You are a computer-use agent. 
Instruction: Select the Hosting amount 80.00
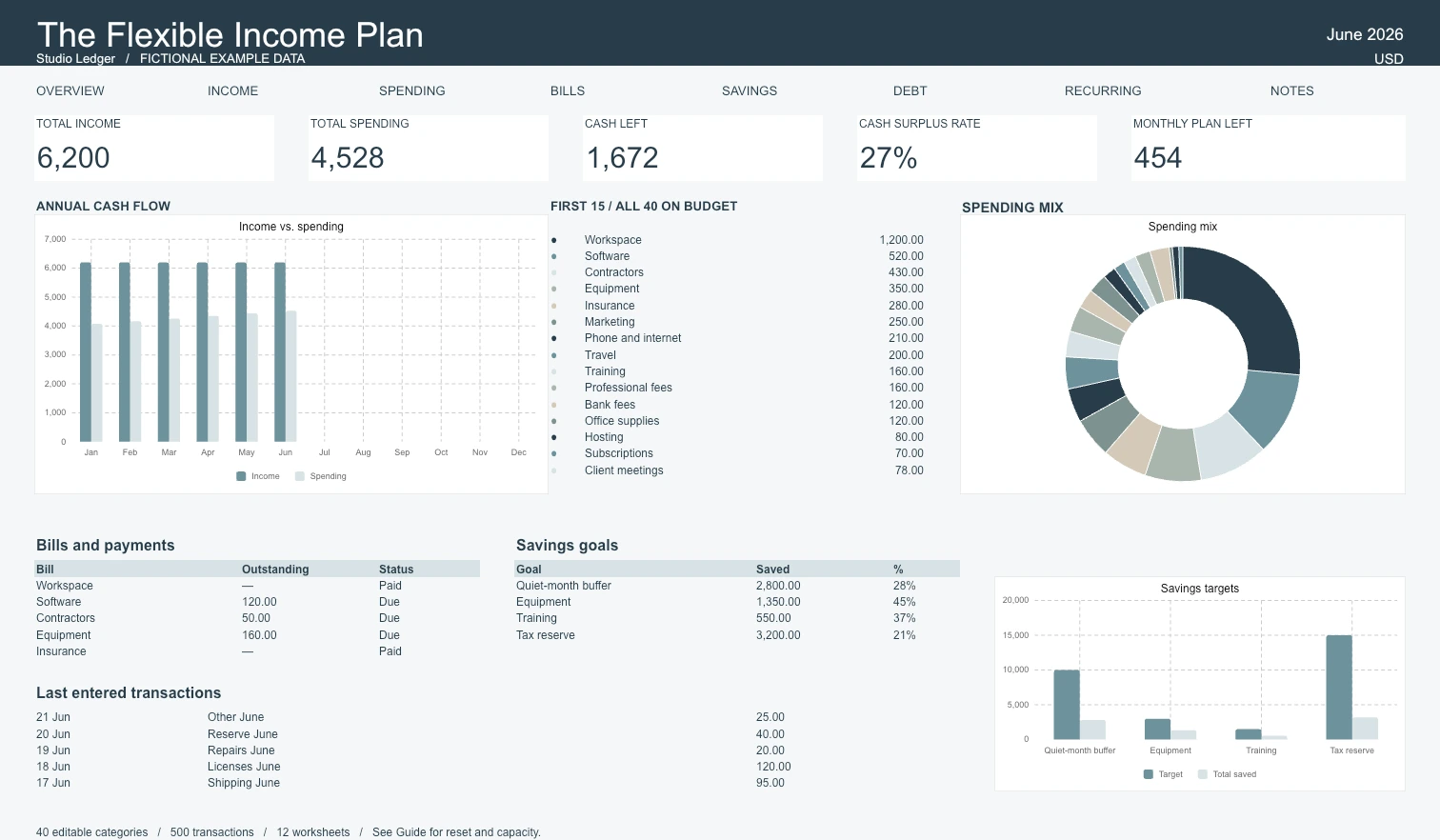[909, 437]
